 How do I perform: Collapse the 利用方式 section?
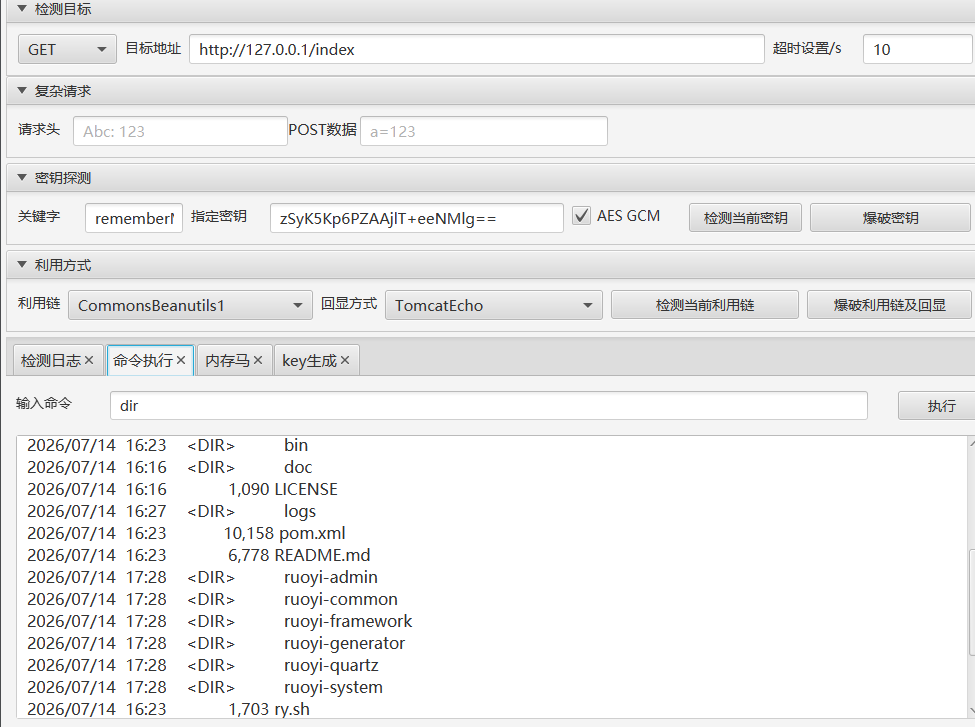point(22,265)
